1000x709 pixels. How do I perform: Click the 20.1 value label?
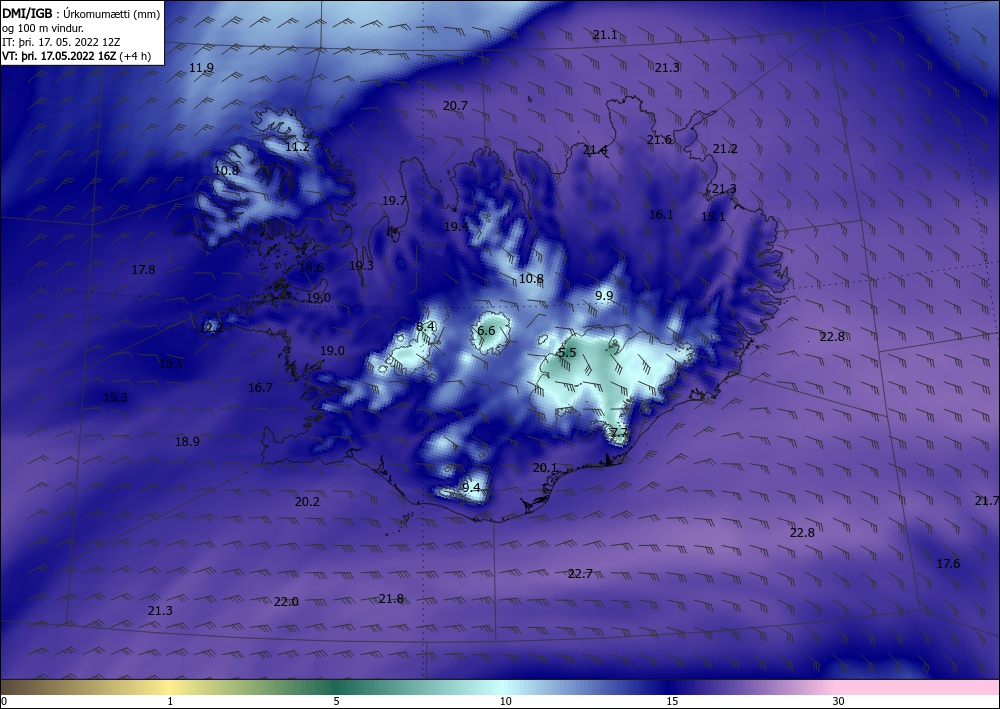click(545, 468)
